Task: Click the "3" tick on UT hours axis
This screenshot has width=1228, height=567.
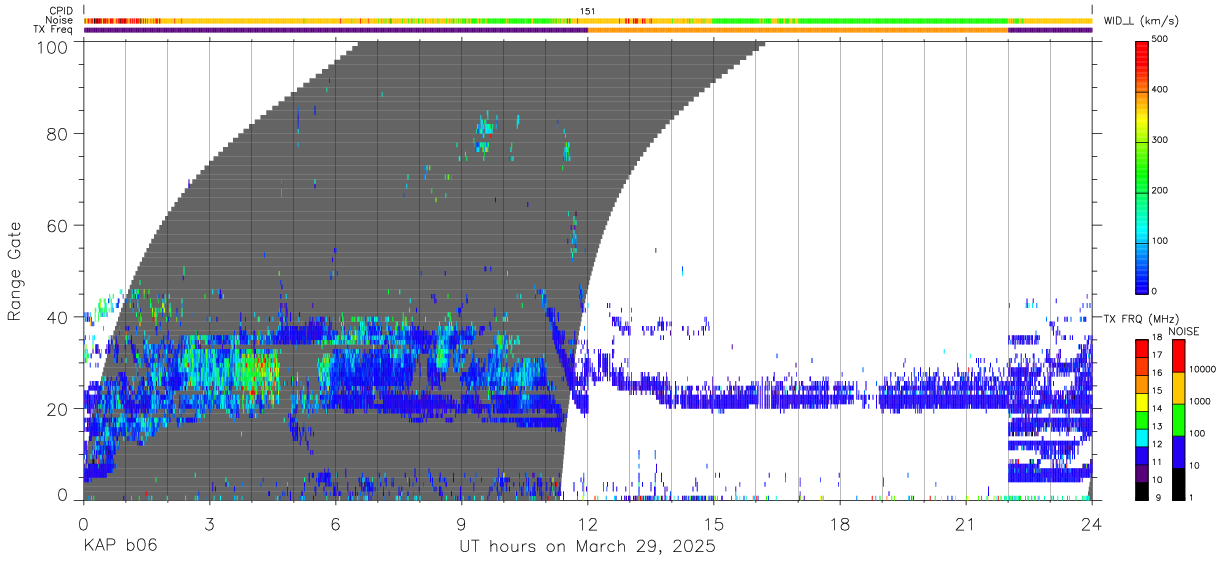Action: coord(209,524)
